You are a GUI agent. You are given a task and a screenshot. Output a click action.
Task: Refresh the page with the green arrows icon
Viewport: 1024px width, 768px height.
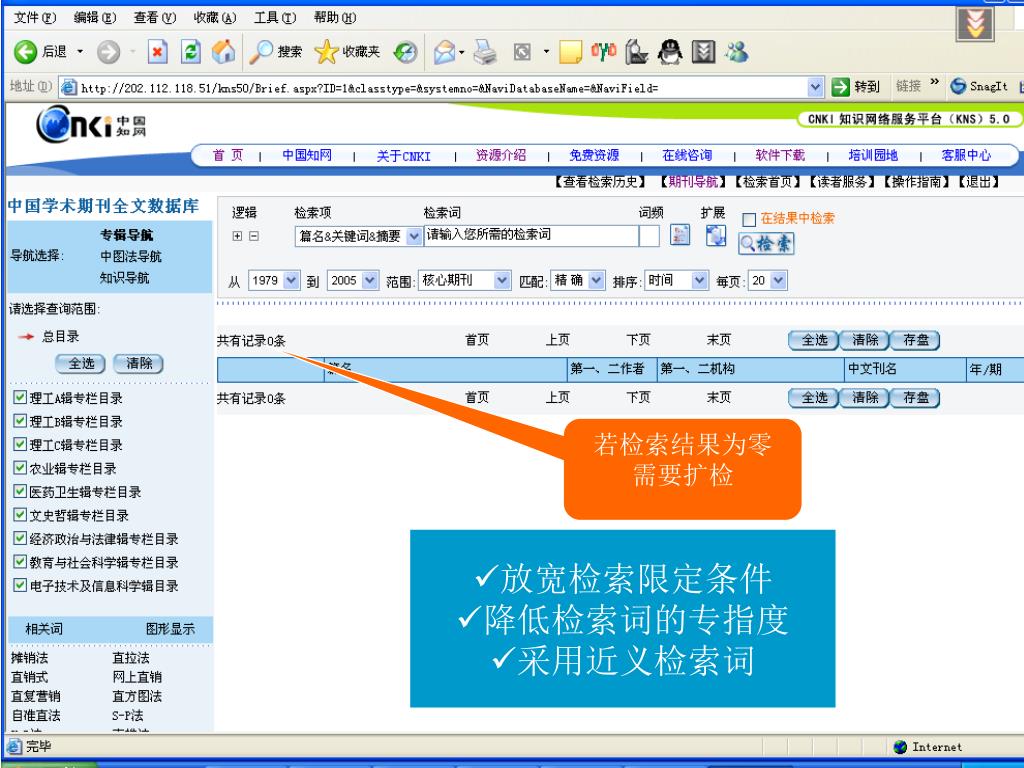[190, 52]
